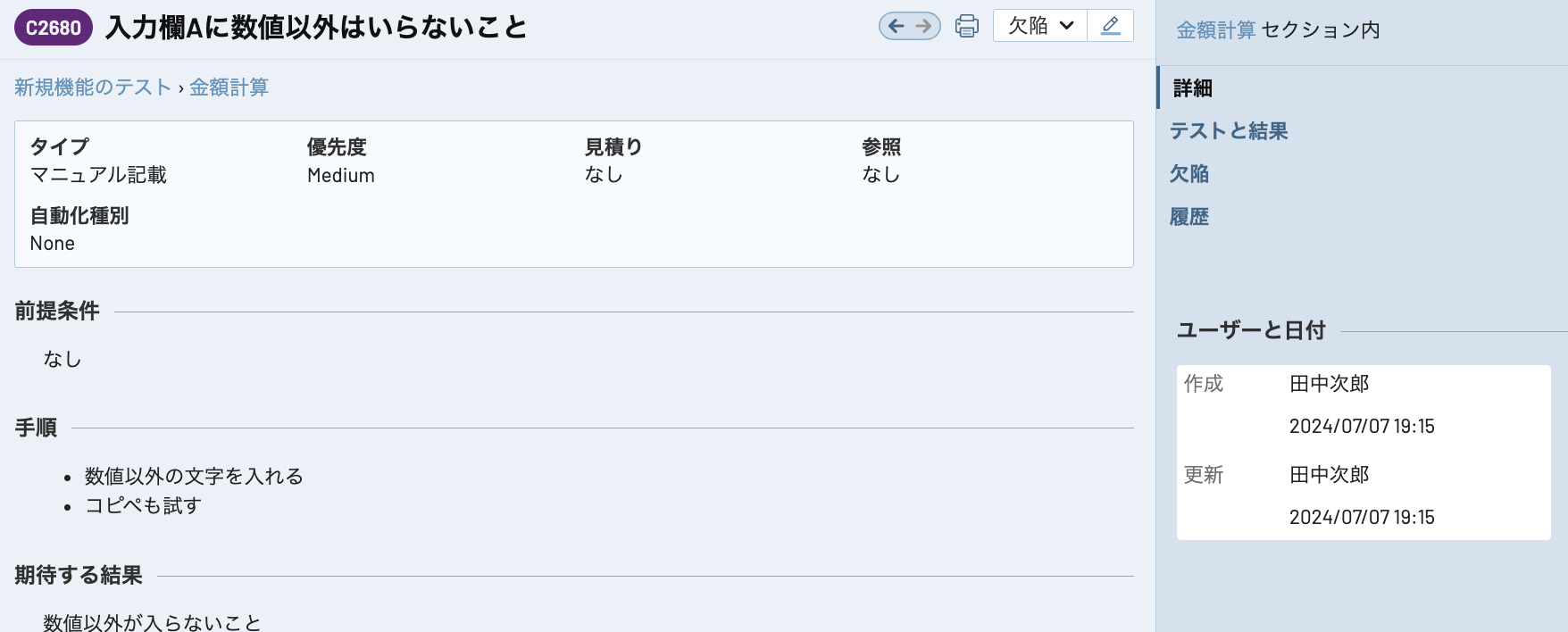The image size is (1568, 632).
Task: View the 履歴 section in the sidebar
Action: point(1189,216)
